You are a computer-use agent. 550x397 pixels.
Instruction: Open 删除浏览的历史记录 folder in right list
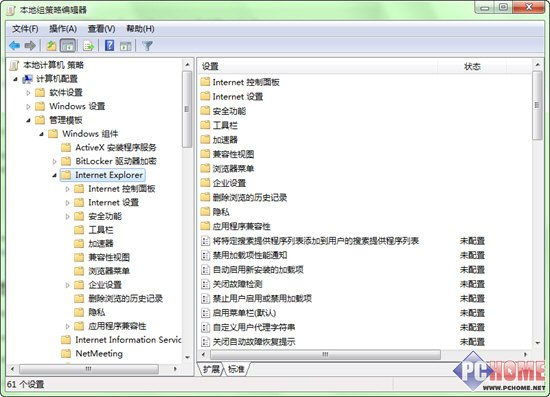[250, 197]
